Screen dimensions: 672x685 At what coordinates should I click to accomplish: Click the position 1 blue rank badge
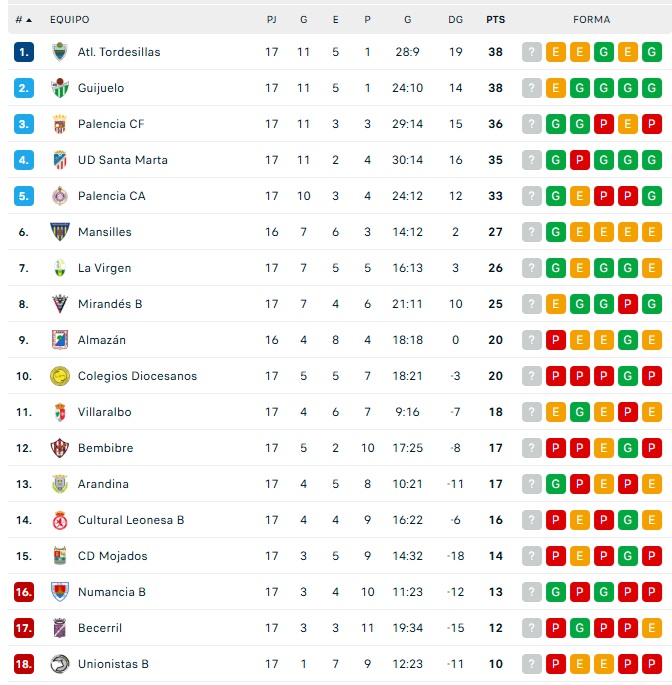pos(24,52)
